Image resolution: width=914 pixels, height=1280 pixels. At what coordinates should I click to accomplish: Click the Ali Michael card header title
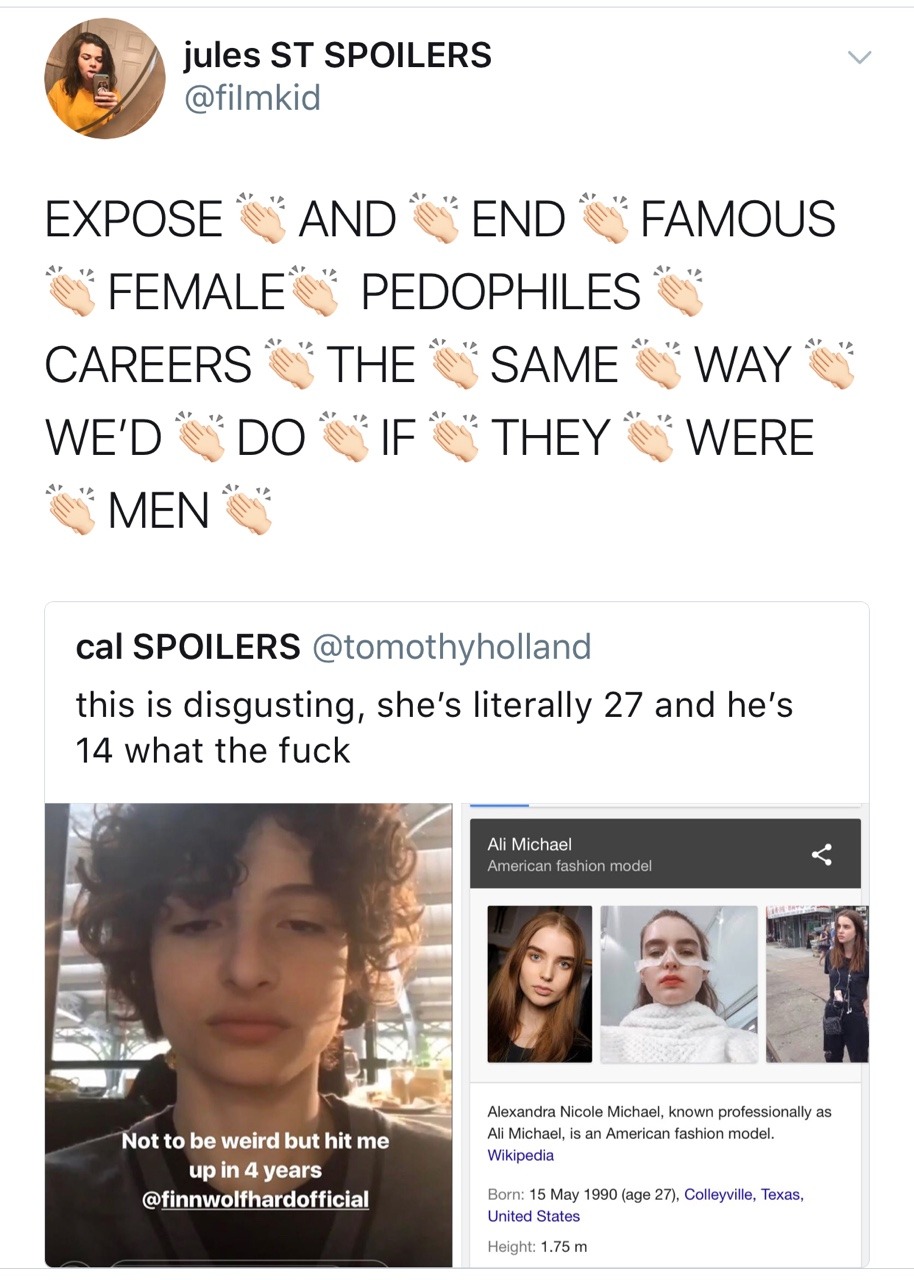click(529, 844)
